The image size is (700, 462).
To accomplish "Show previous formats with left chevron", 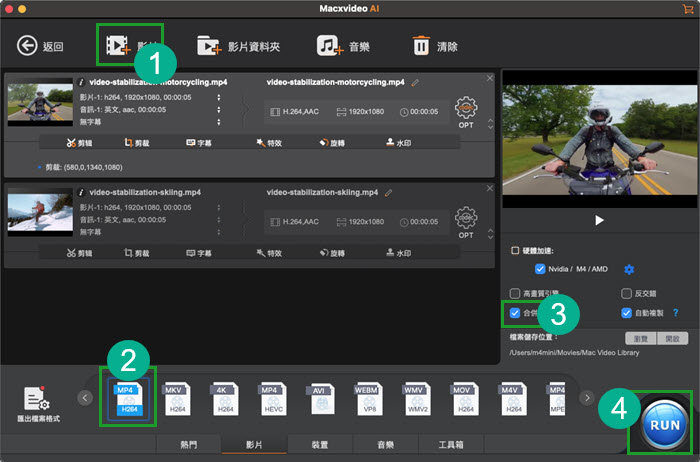I will 85,397.
